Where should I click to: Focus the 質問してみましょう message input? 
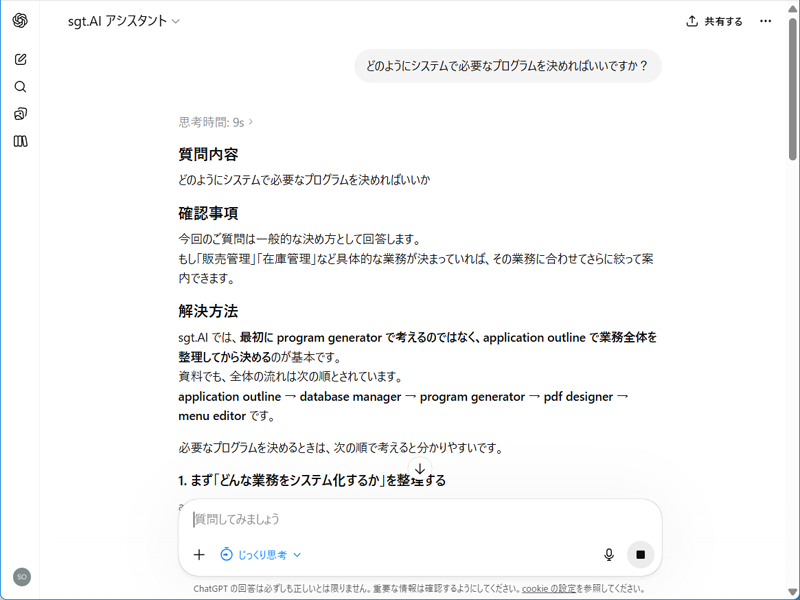pos(420,519)
